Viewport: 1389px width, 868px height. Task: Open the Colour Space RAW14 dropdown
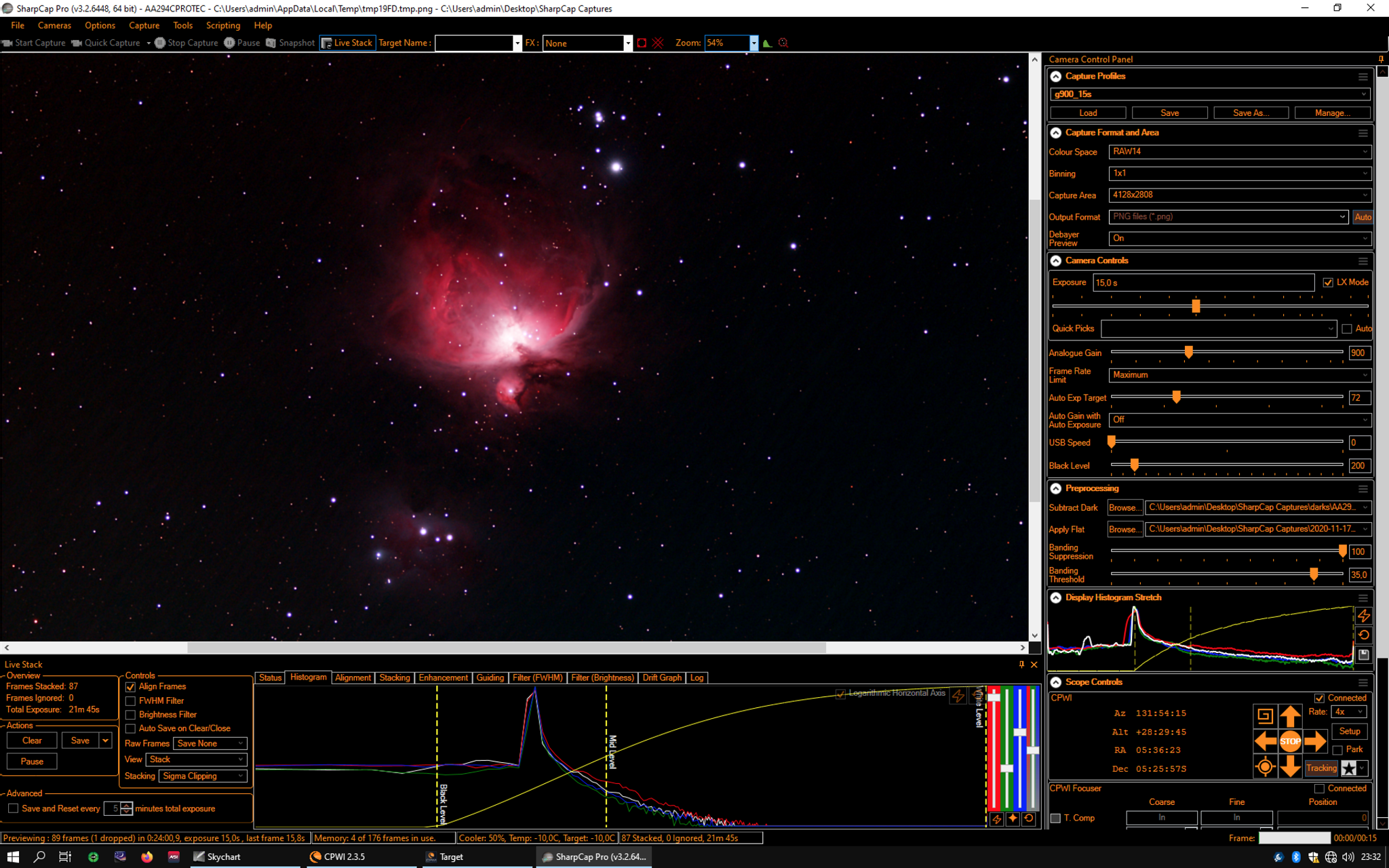click(x=1240, y=152)
